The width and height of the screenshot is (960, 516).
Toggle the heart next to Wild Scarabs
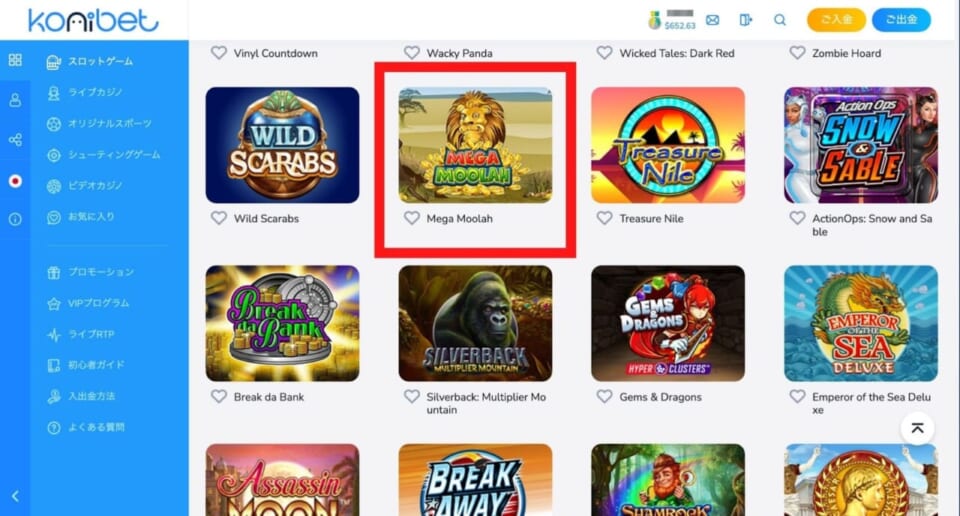(x=219, y=218)
